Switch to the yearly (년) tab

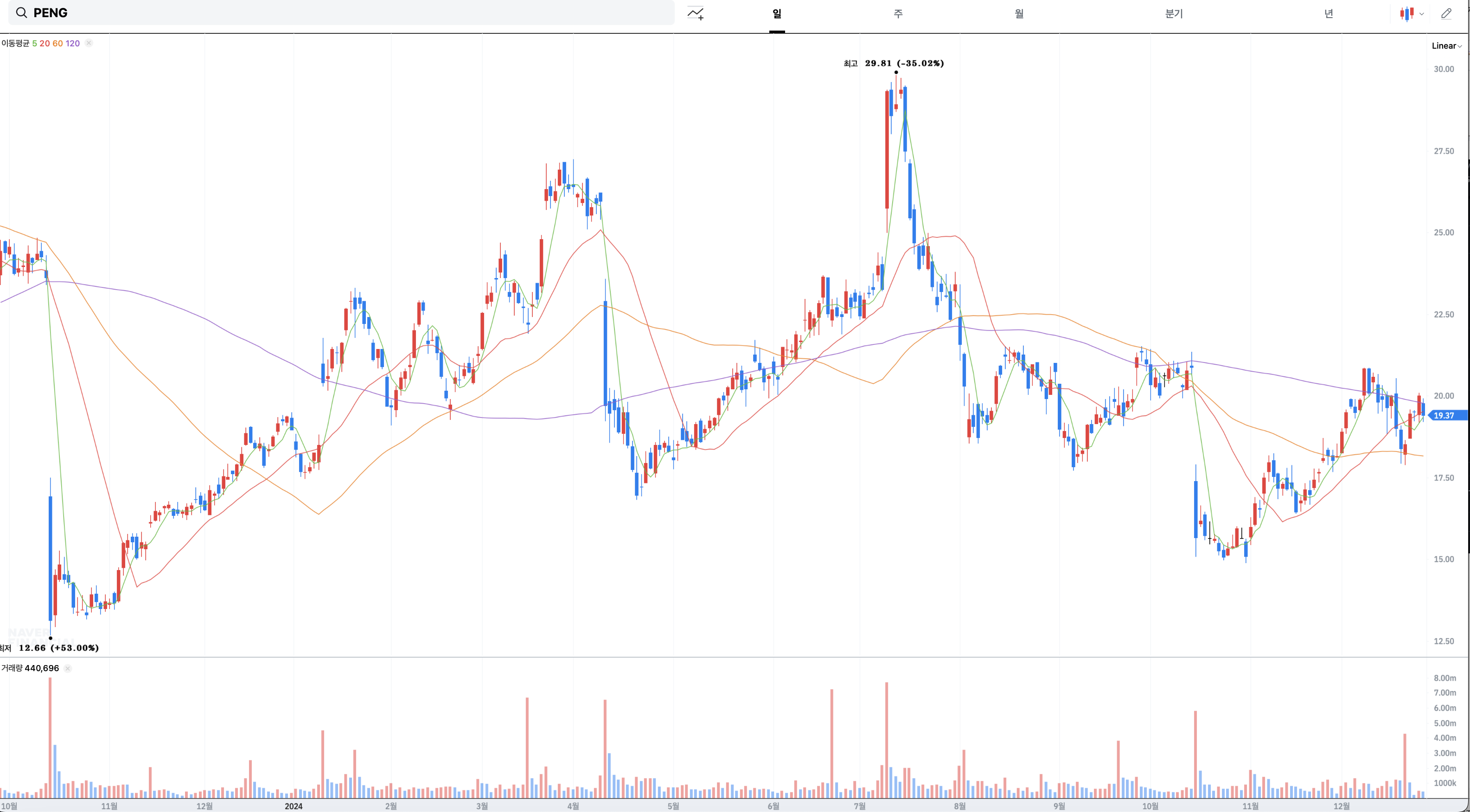point(1329,13)
